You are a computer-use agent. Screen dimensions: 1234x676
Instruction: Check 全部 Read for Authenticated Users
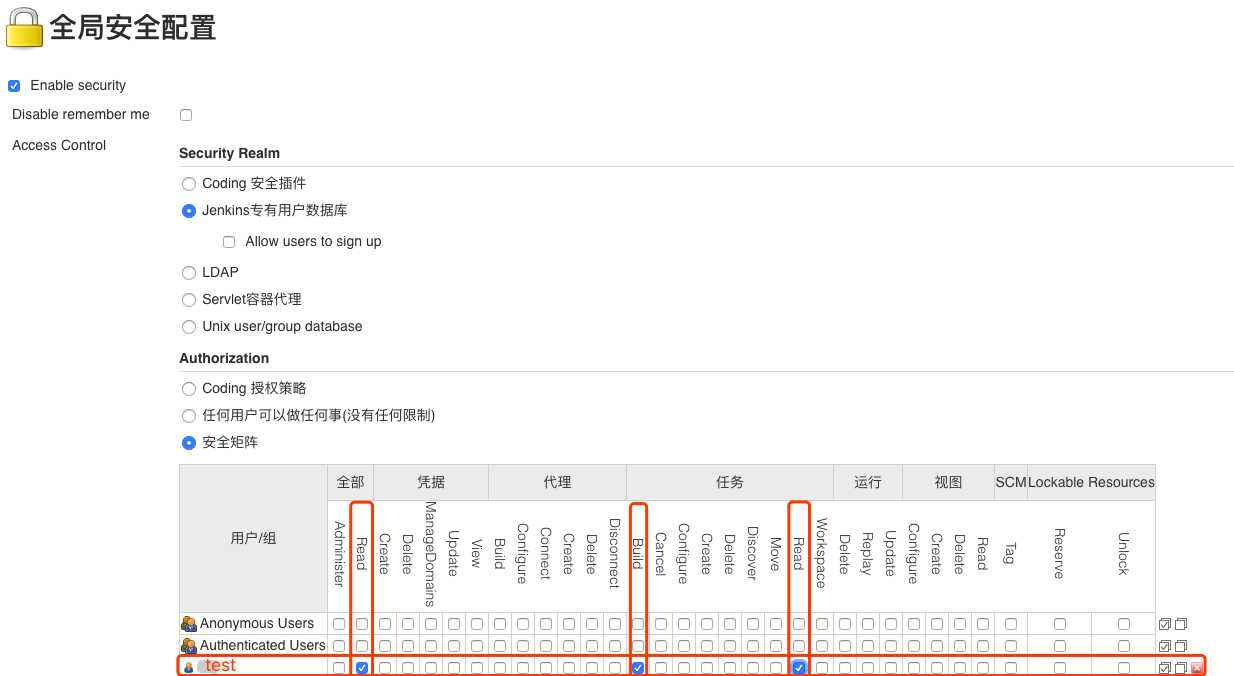[x=362, y=646]
